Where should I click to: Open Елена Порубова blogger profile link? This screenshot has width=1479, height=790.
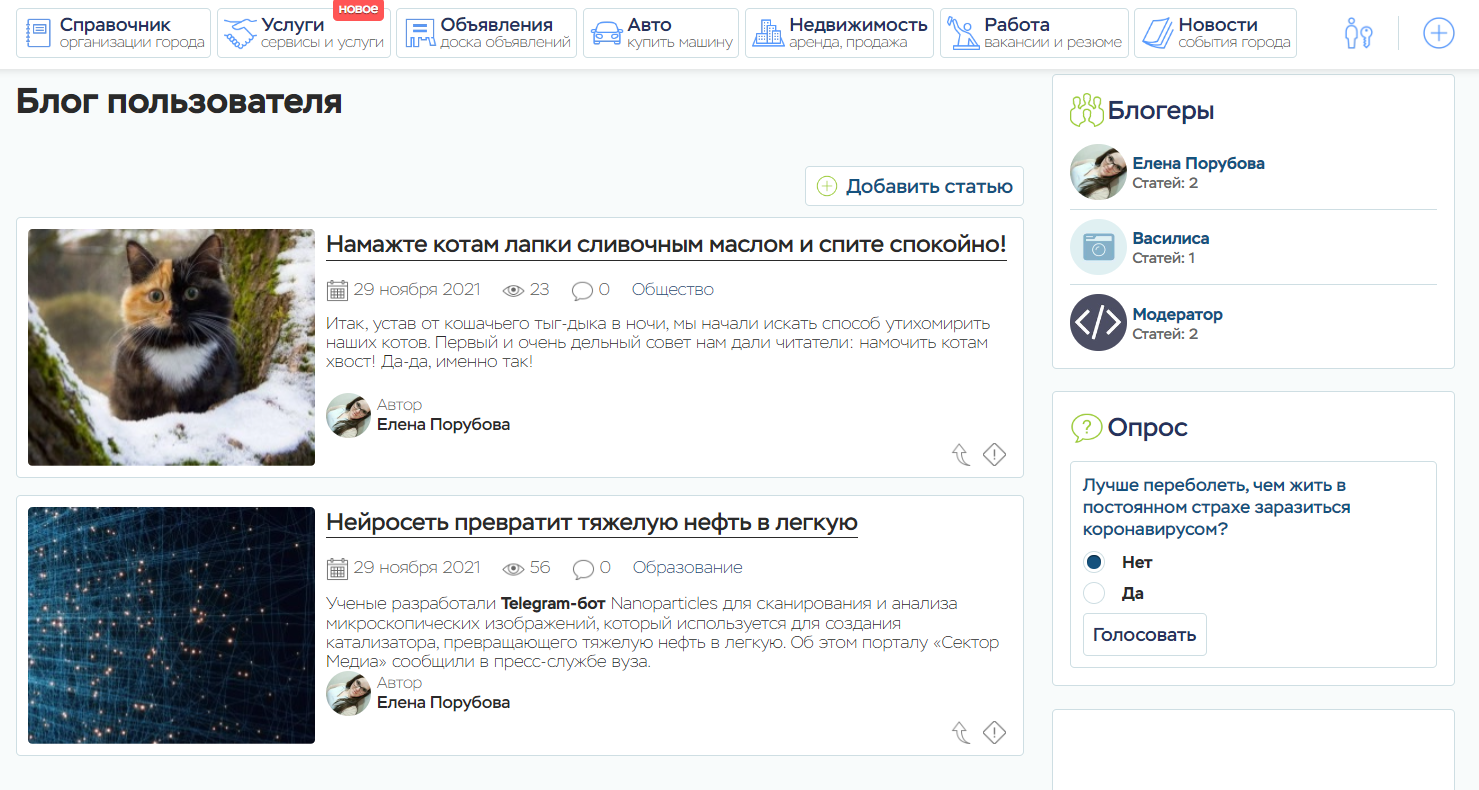pyautogui.click(x=1198, y=163)
